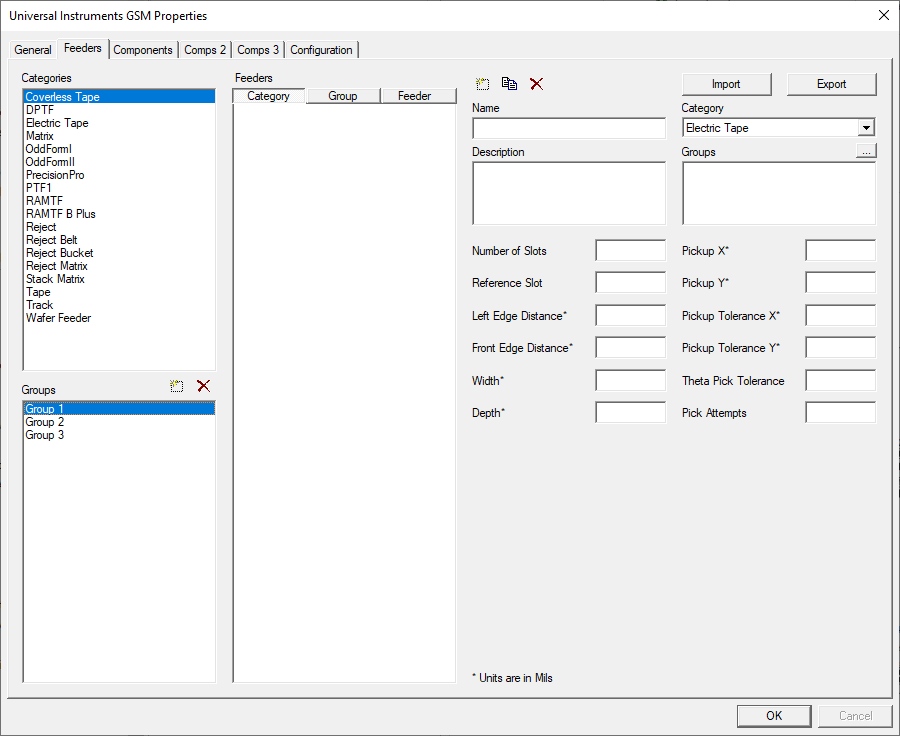Open the Groups browse dialog via the ellipsis
The image size is (900, 736).
[868, 150]
